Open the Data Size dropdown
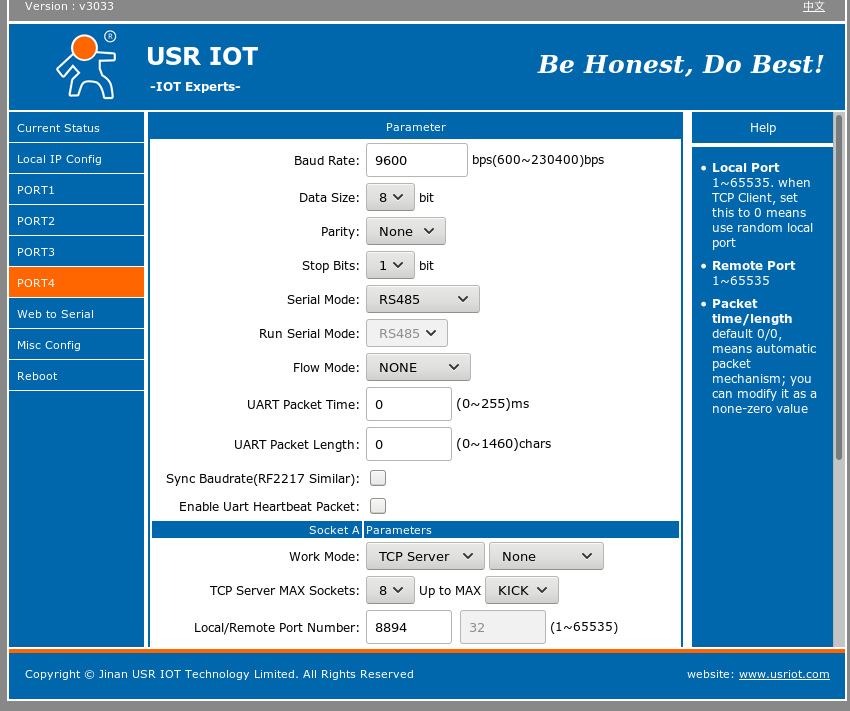Viewport: 850px width, 711px height. pos(390,197)
